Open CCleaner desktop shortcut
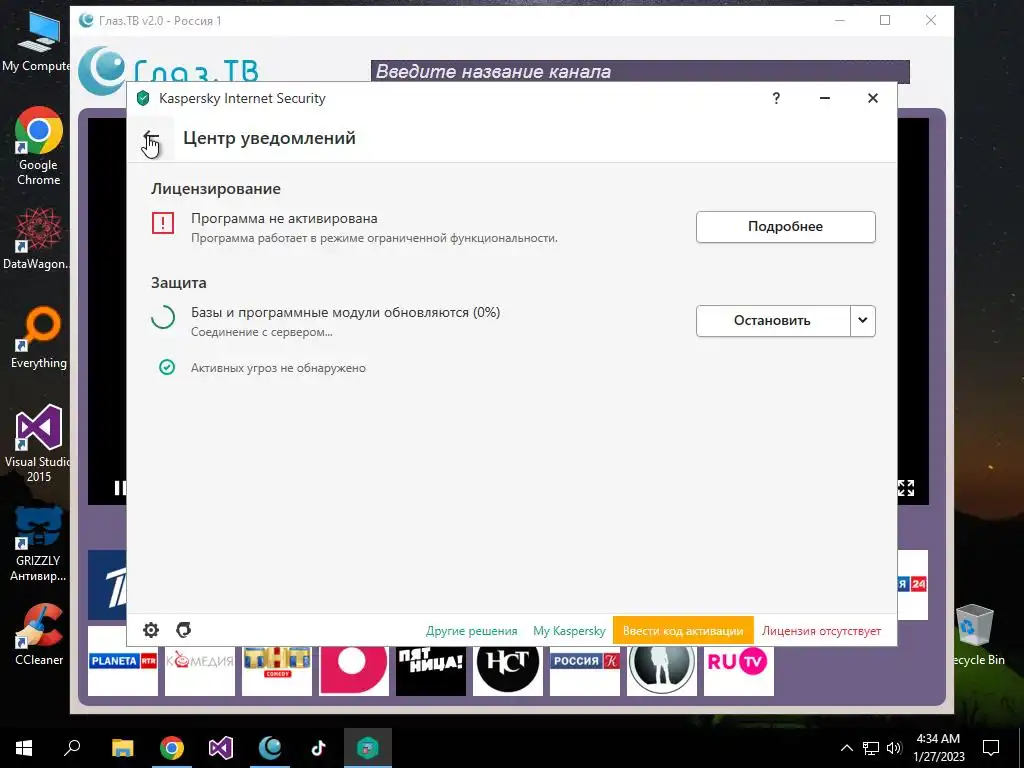Image resolution: width=1024 pixels, height=768 pixels. pyautogui.click(x=39, y=634)
